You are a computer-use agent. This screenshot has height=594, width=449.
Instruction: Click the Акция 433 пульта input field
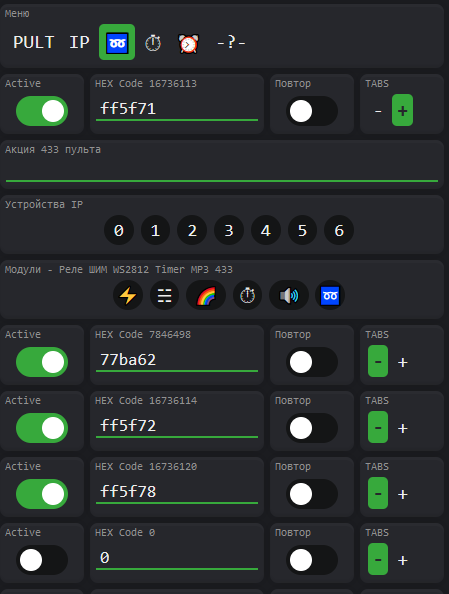[222, 171]
